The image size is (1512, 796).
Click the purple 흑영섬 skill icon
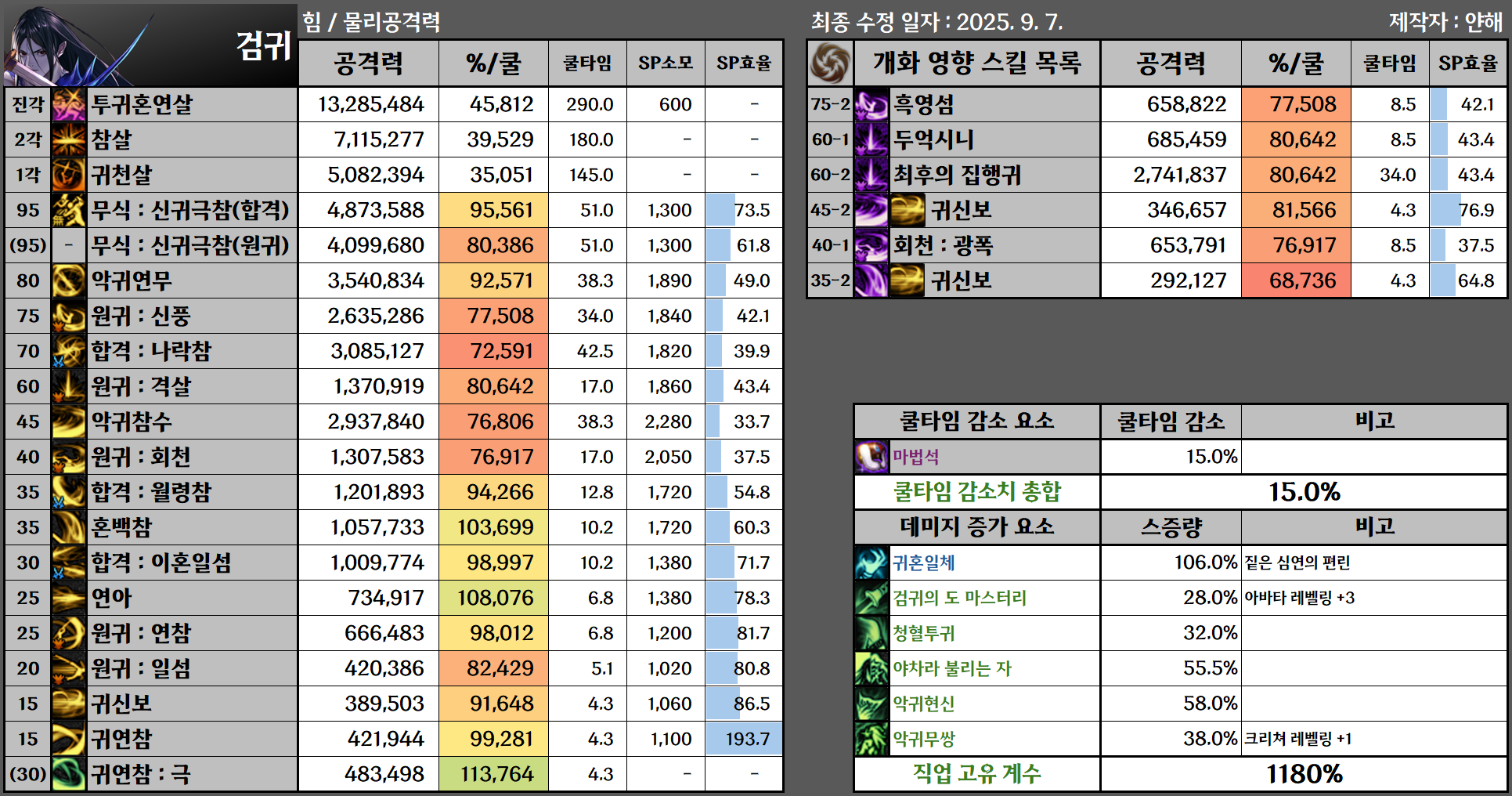coord(871,104)
